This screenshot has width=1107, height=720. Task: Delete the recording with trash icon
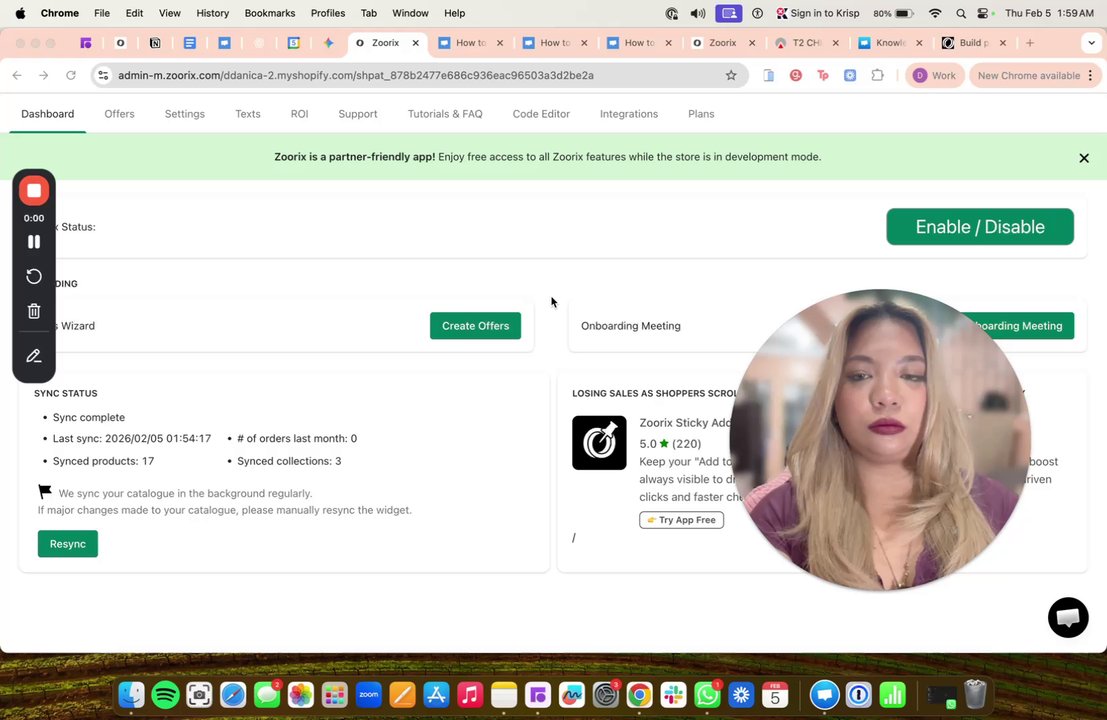coord(33,311)
